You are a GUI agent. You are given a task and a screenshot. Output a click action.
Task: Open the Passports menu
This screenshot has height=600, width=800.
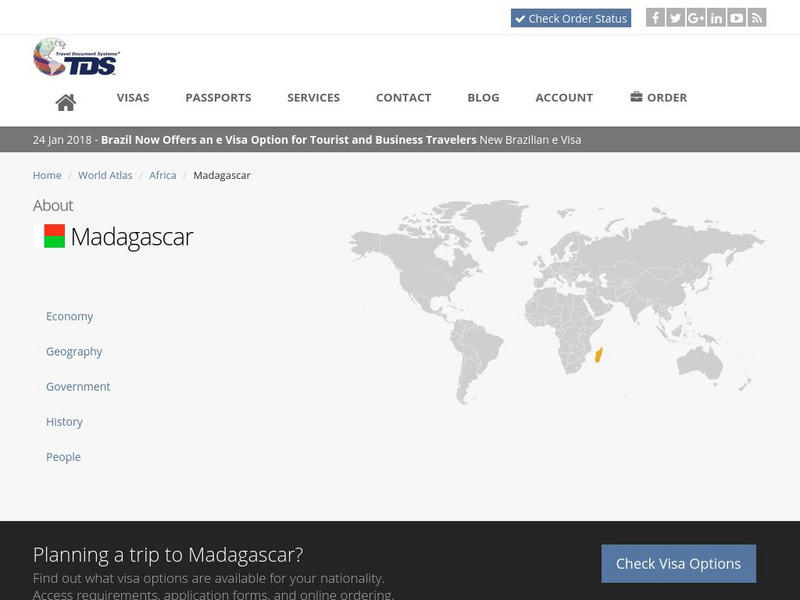218,97
